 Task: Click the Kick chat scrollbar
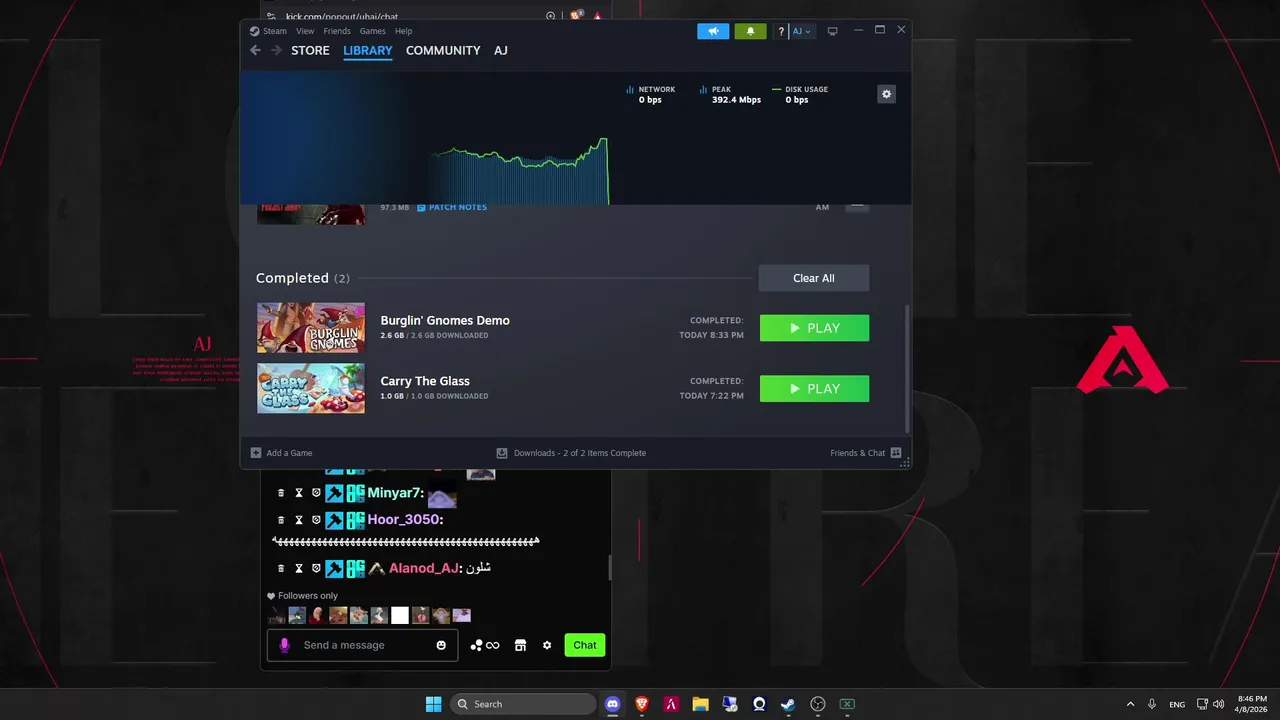click(609, 567)
